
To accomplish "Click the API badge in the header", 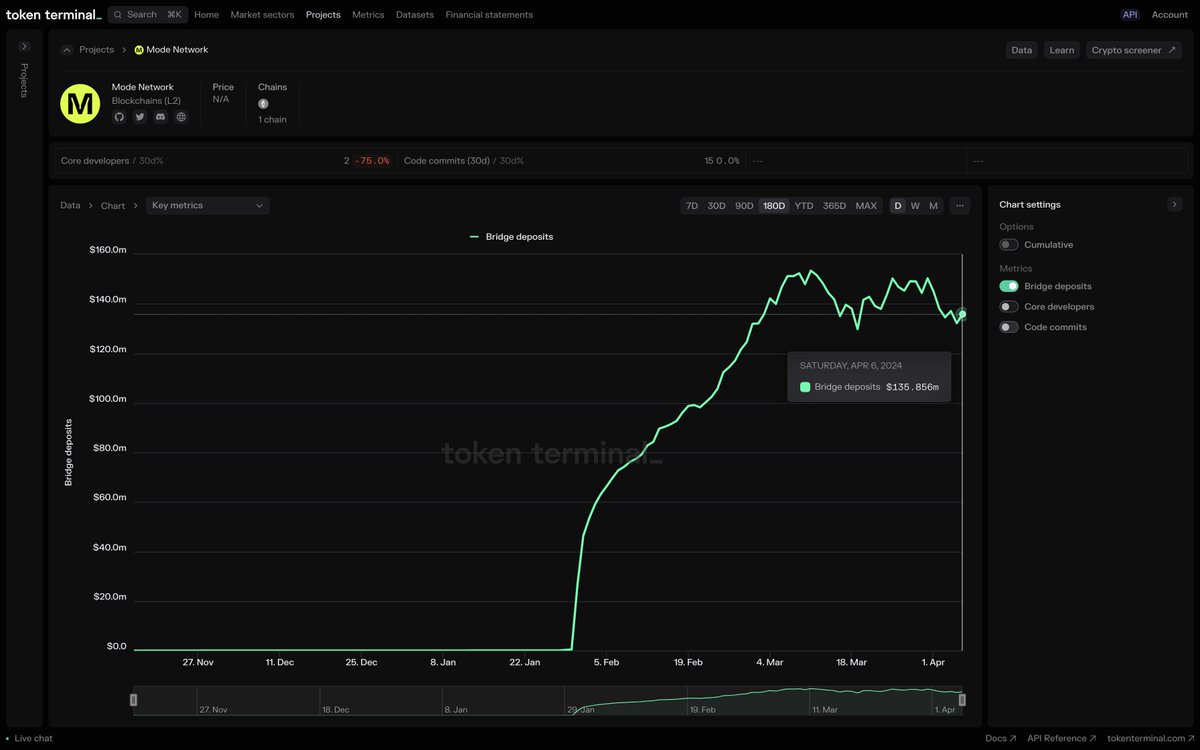I will (x=1129, y=14).
